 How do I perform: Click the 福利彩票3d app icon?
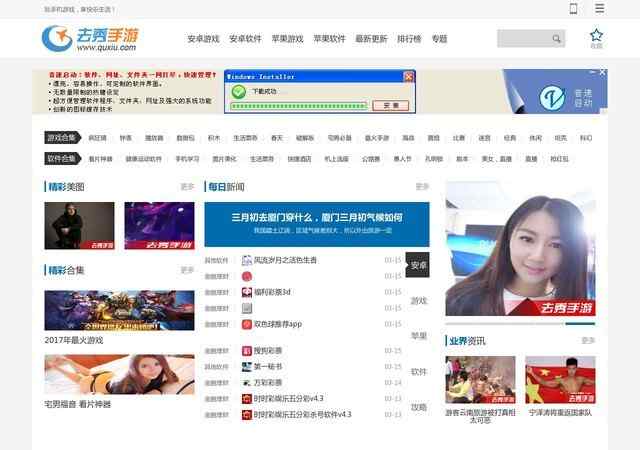pyautogui.click(x=247, y=292)
